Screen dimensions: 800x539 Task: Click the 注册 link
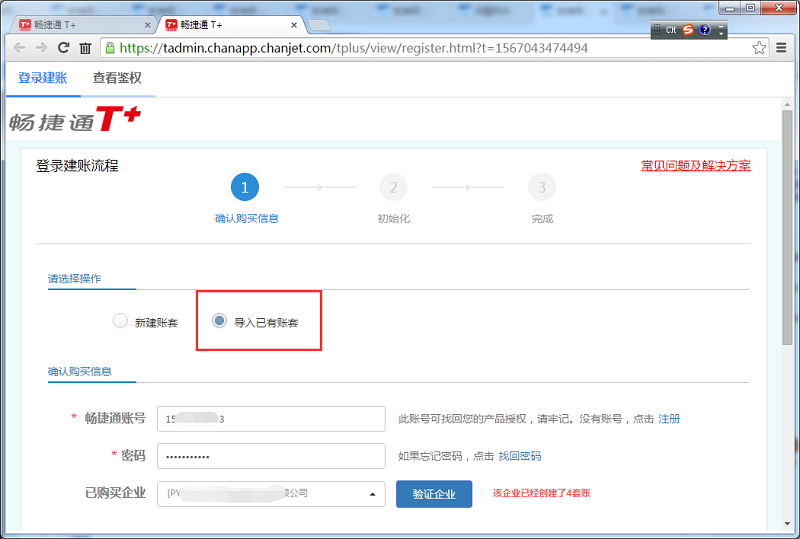point(669,419)
